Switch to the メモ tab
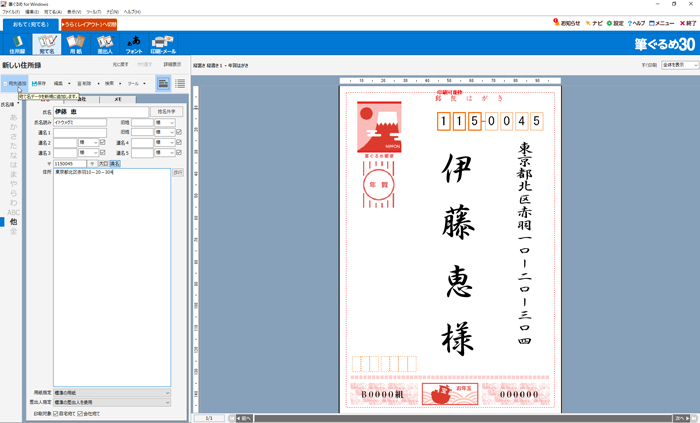700x423 pixels. (117, 100)
